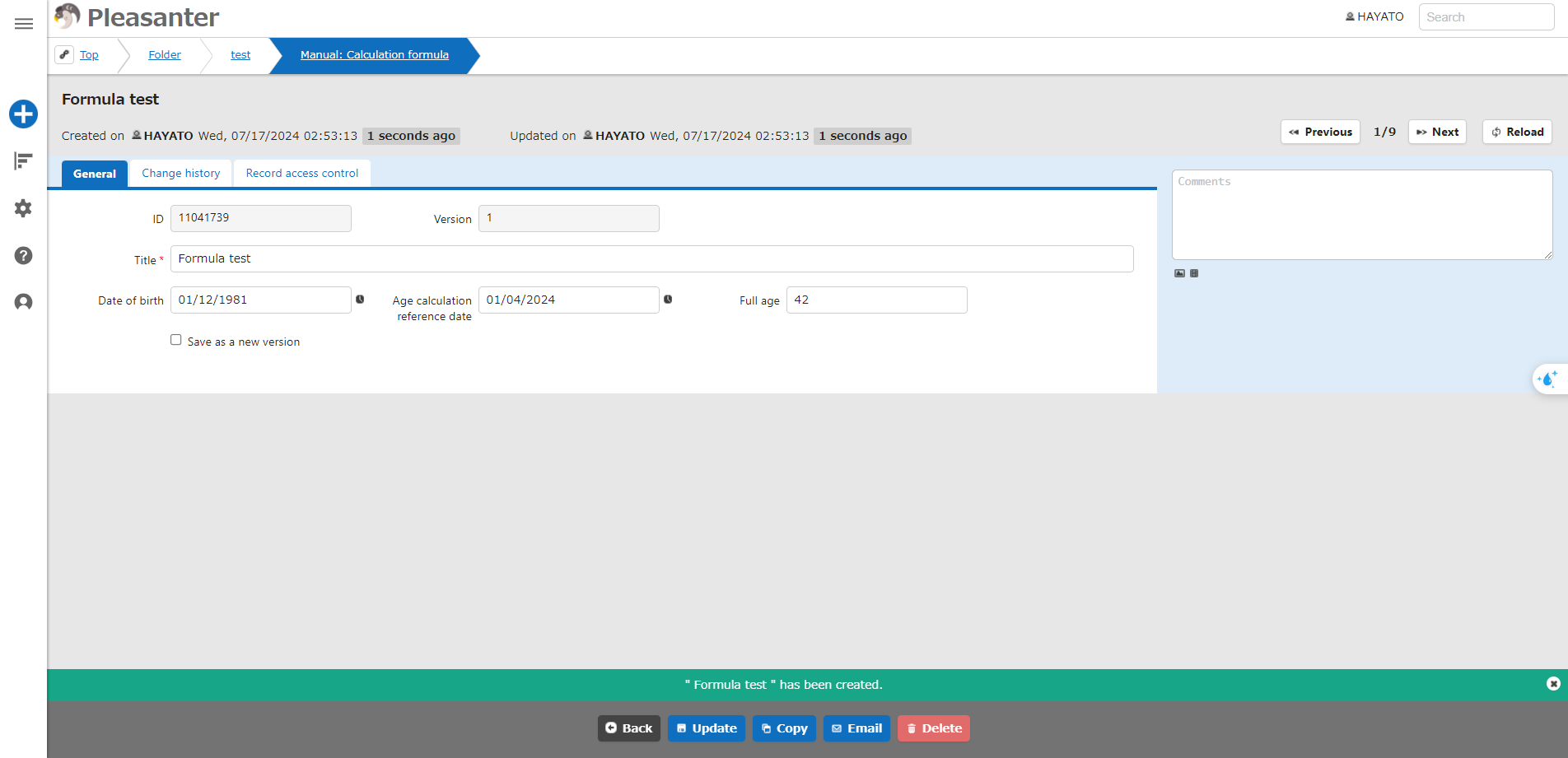Click the Search field

1486,17
